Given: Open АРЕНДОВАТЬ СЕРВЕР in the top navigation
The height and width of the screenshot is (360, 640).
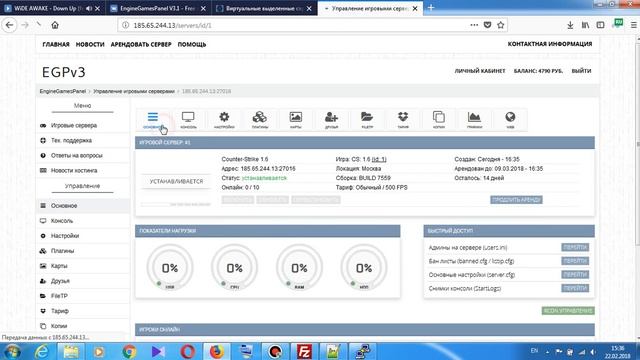Looking at the screenshot, I should tap(141, 44).
